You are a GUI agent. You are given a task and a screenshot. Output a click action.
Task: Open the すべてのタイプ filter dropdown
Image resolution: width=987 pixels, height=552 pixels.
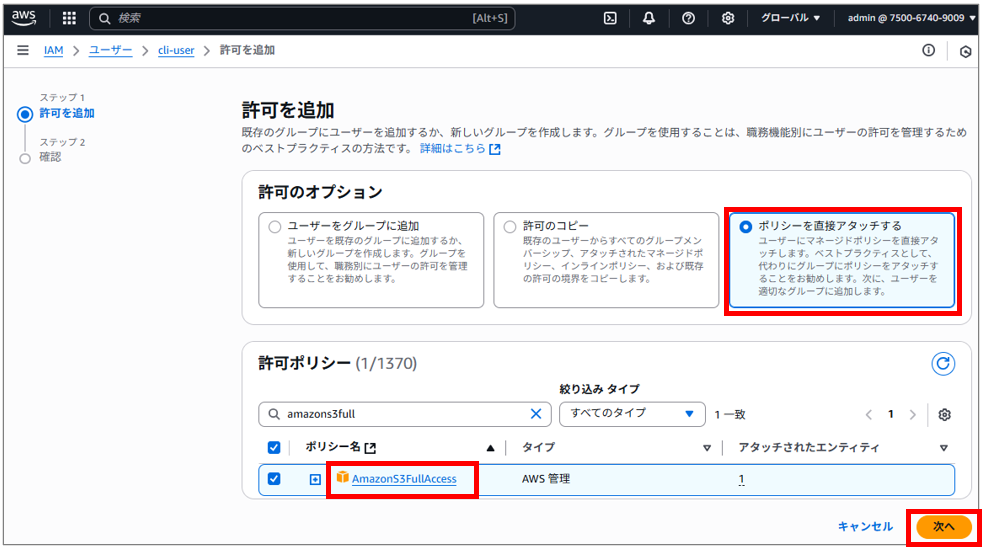[632, 414]
